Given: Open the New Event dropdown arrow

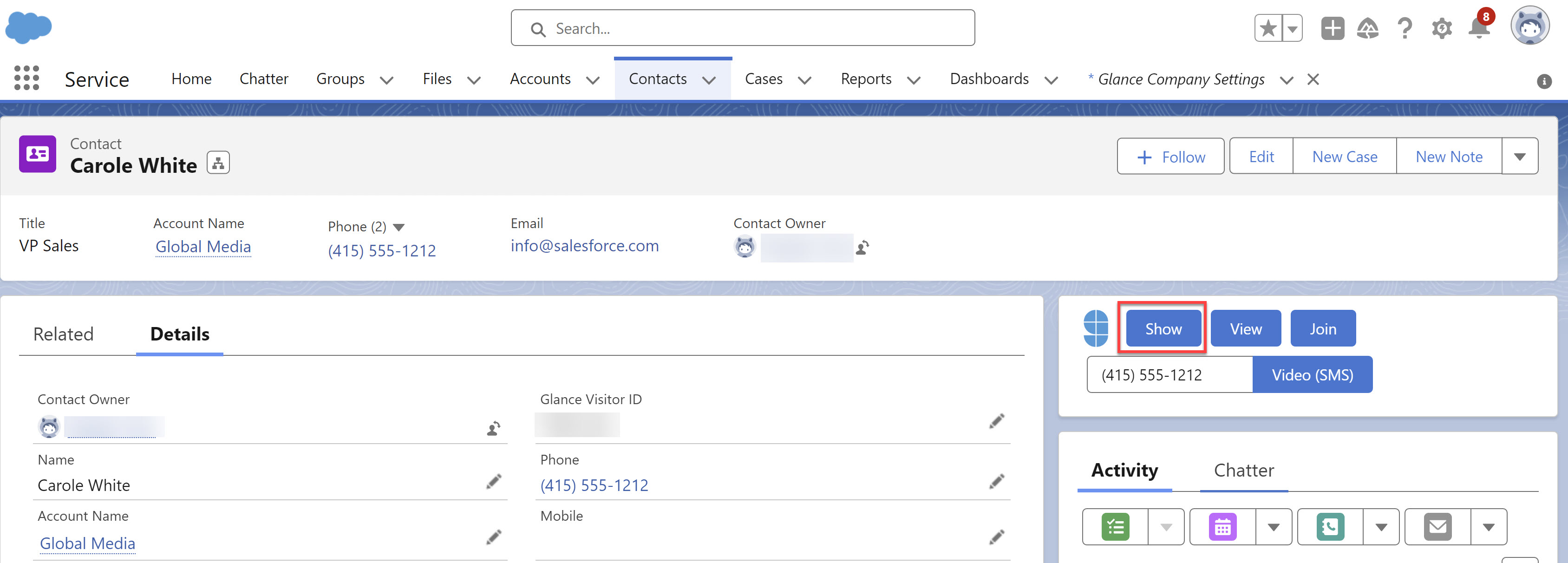Looking at the screenshot, I should (x=1274, y=527).
